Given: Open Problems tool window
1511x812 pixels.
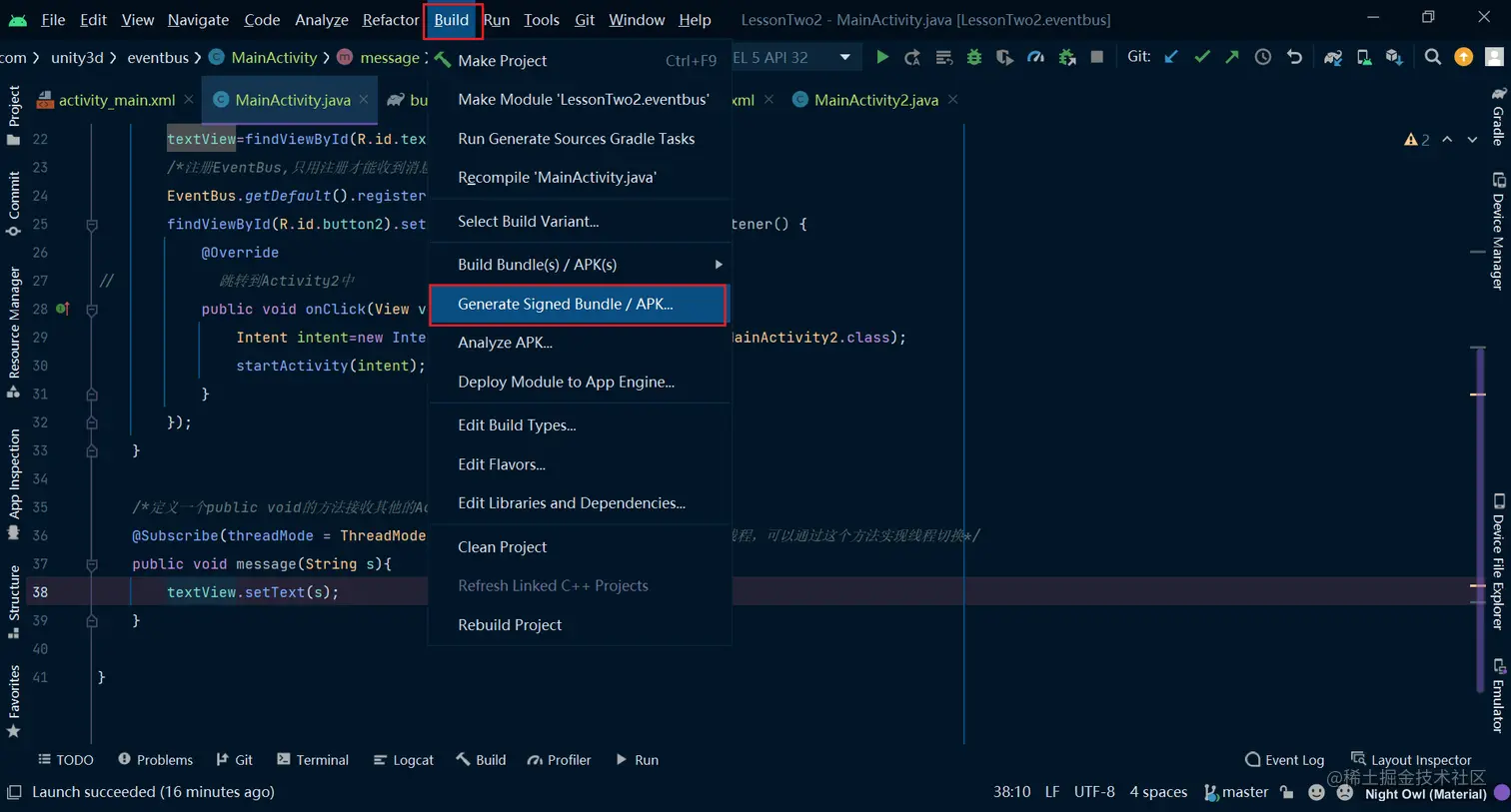Looking at the screenshot, I should pos(155,760).
